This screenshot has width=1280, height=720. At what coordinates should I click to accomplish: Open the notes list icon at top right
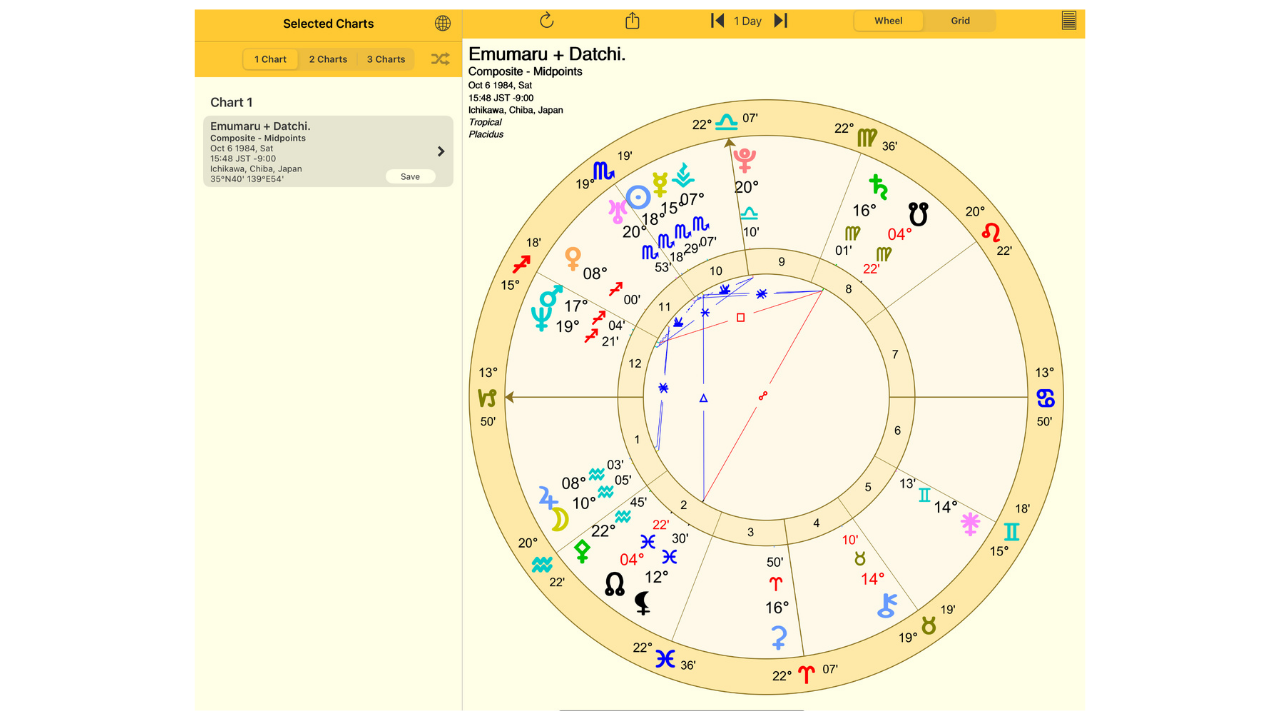[1069, 21]
